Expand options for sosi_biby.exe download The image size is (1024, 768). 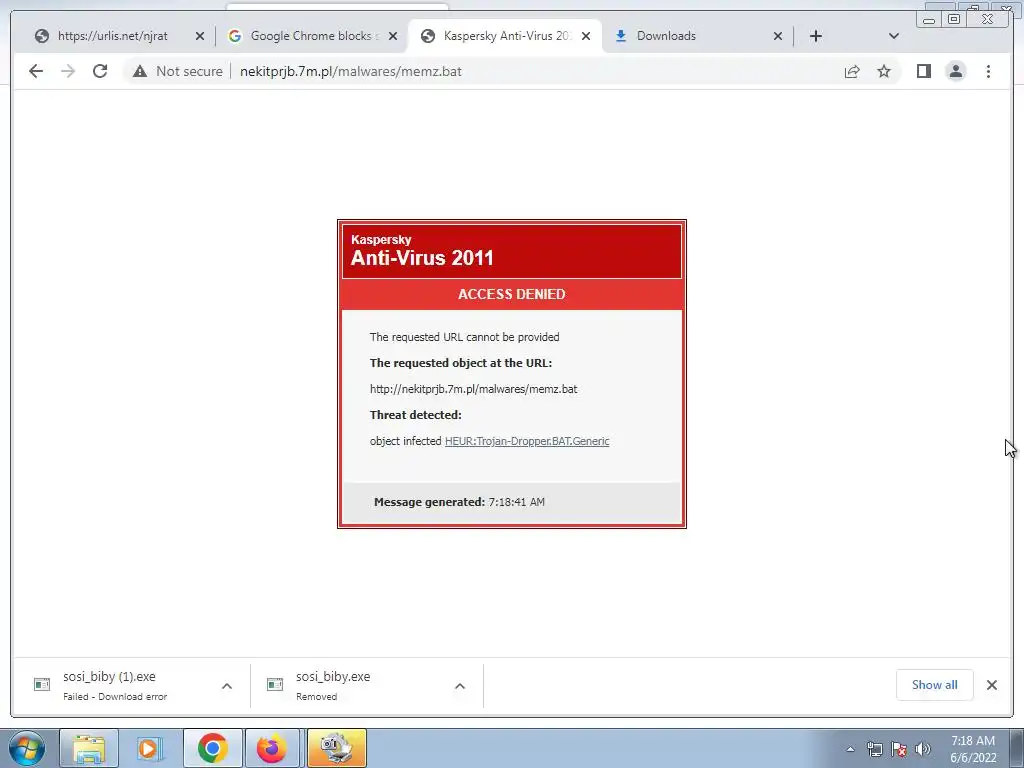point(460,686)
